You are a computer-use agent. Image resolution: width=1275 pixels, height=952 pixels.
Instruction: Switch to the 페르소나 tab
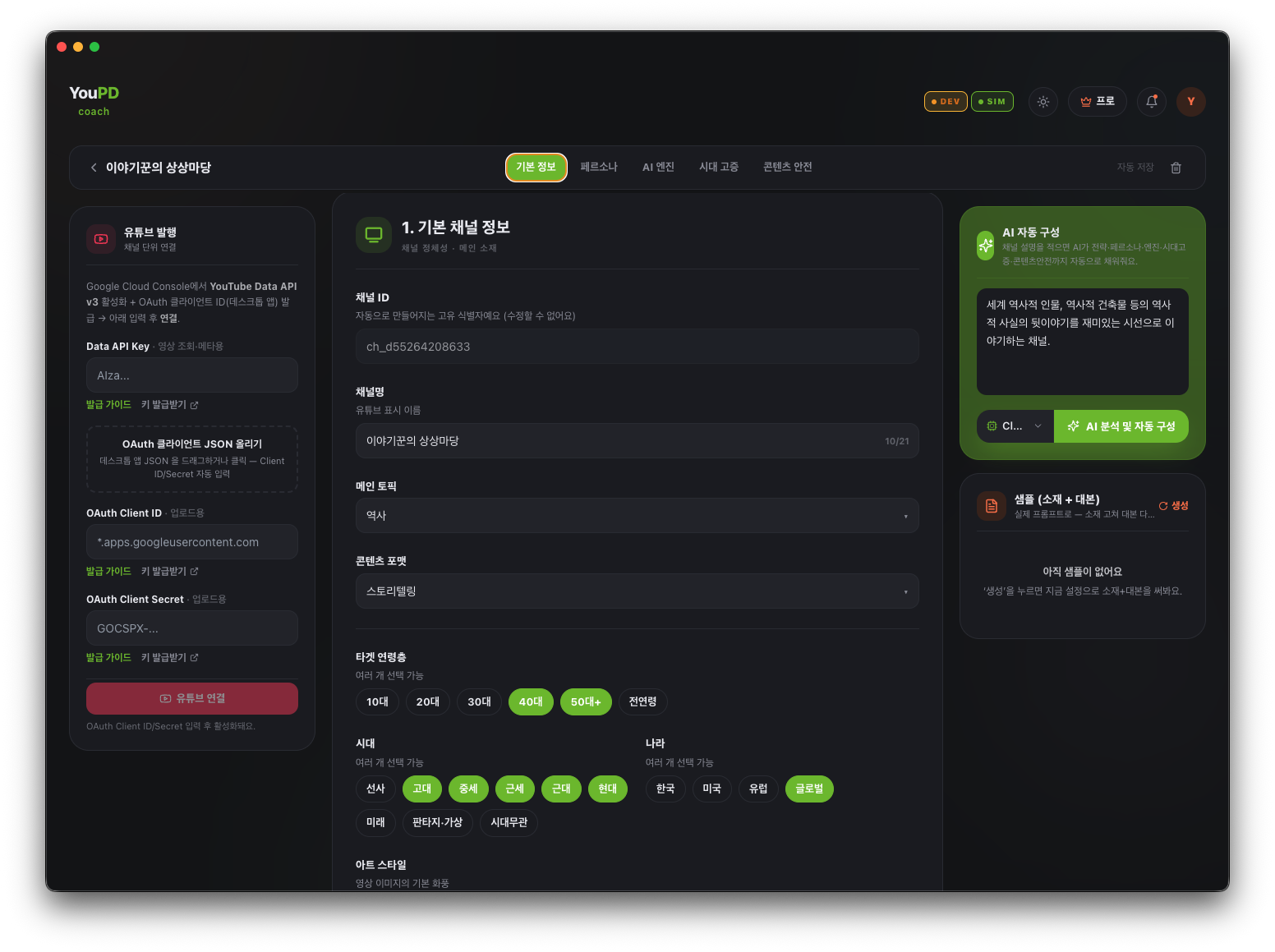(x=598, y=168)
